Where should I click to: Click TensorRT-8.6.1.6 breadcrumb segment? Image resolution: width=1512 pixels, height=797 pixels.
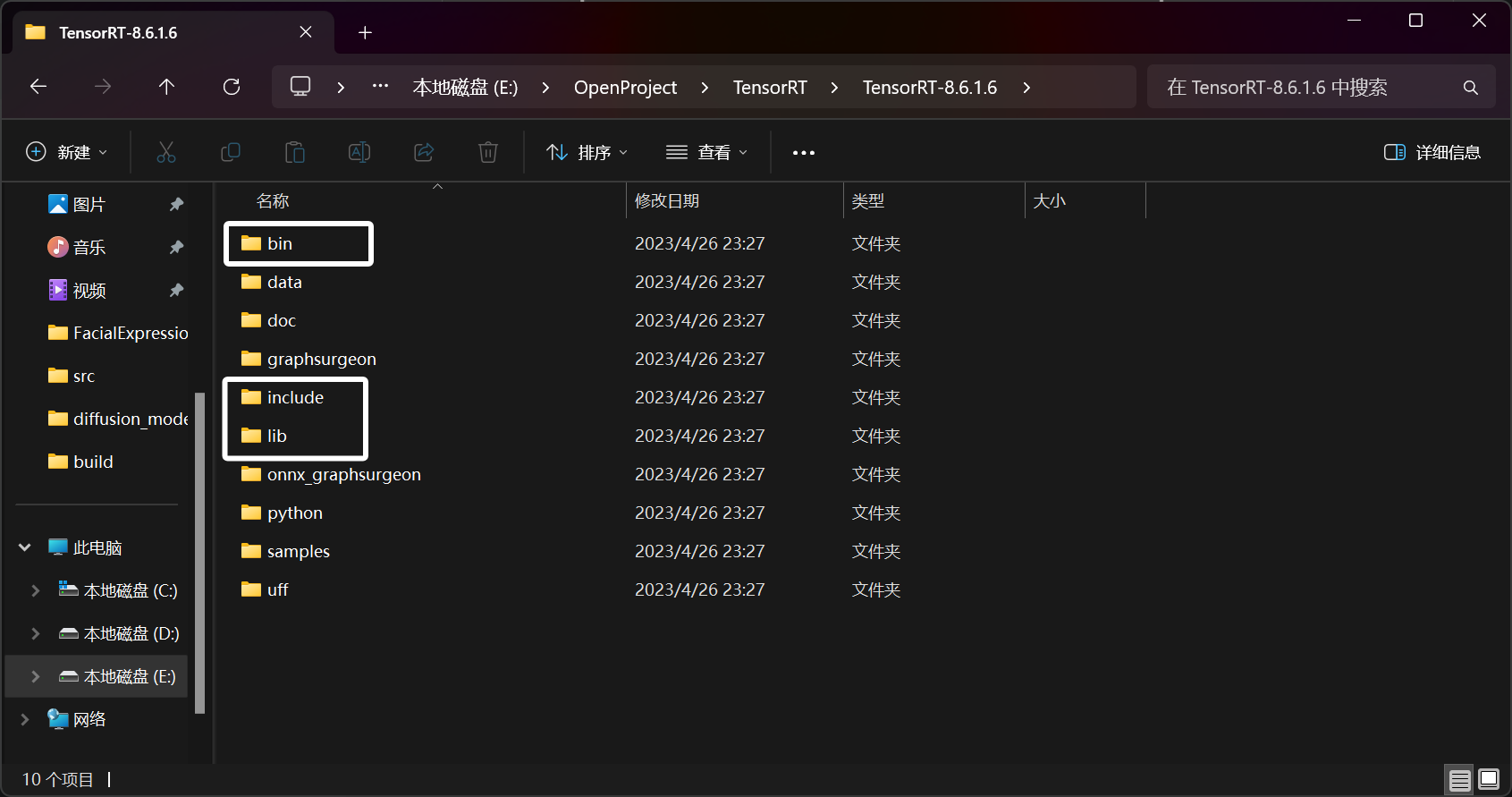[930, 88]
